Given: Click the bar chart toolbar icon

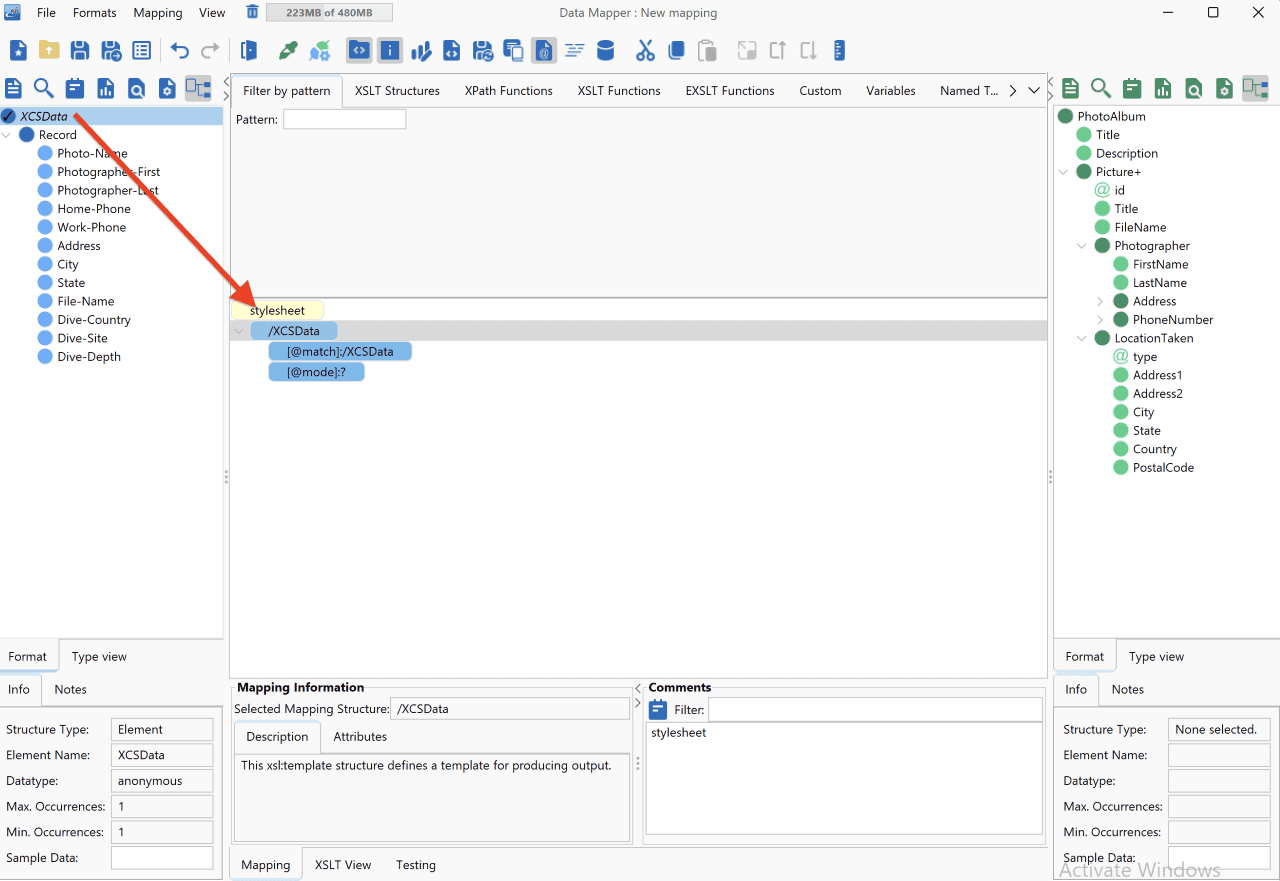Looking at the screenshot, I should point(421,50).
